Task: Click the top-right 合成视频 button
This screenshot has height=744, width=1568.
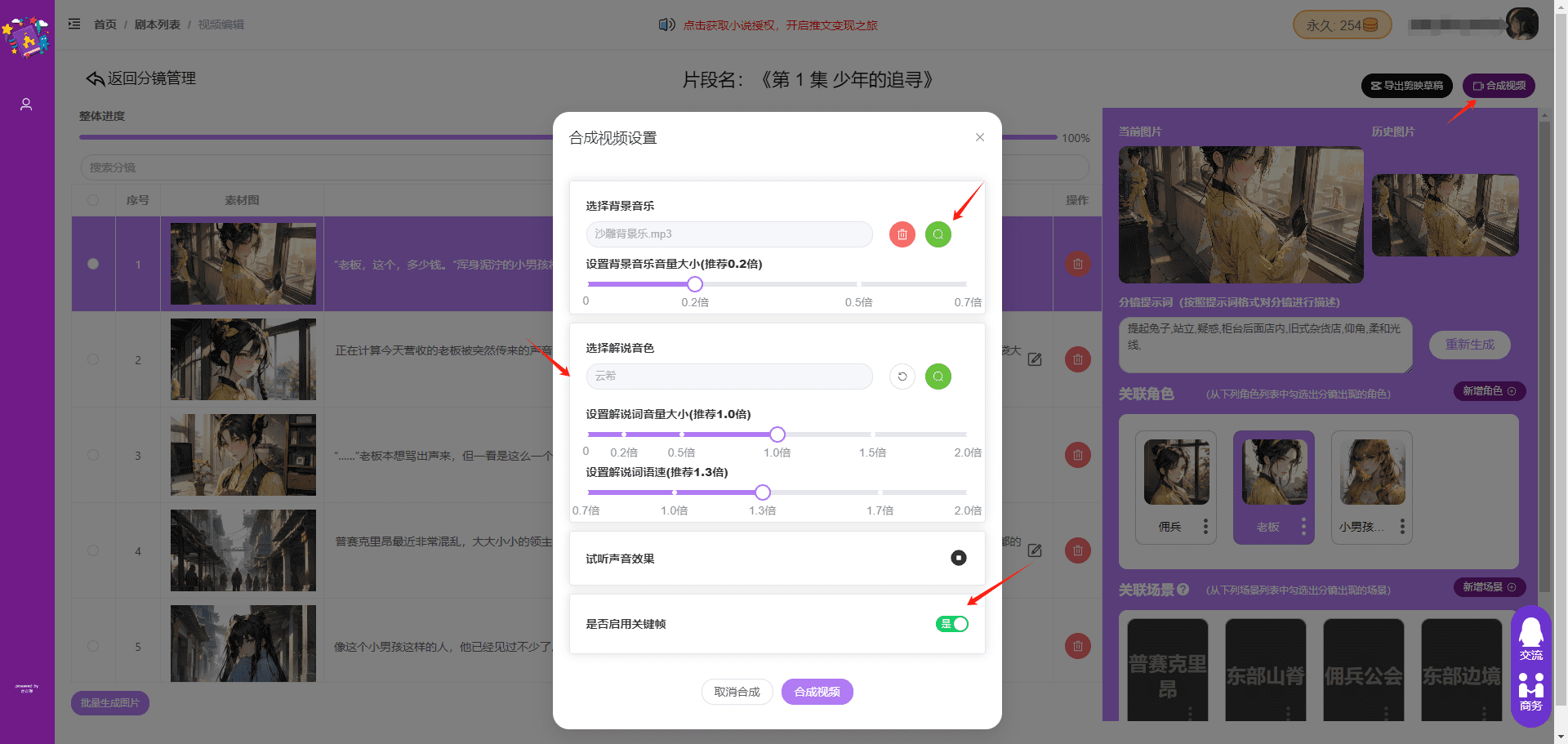Action: click(1499, 86)
